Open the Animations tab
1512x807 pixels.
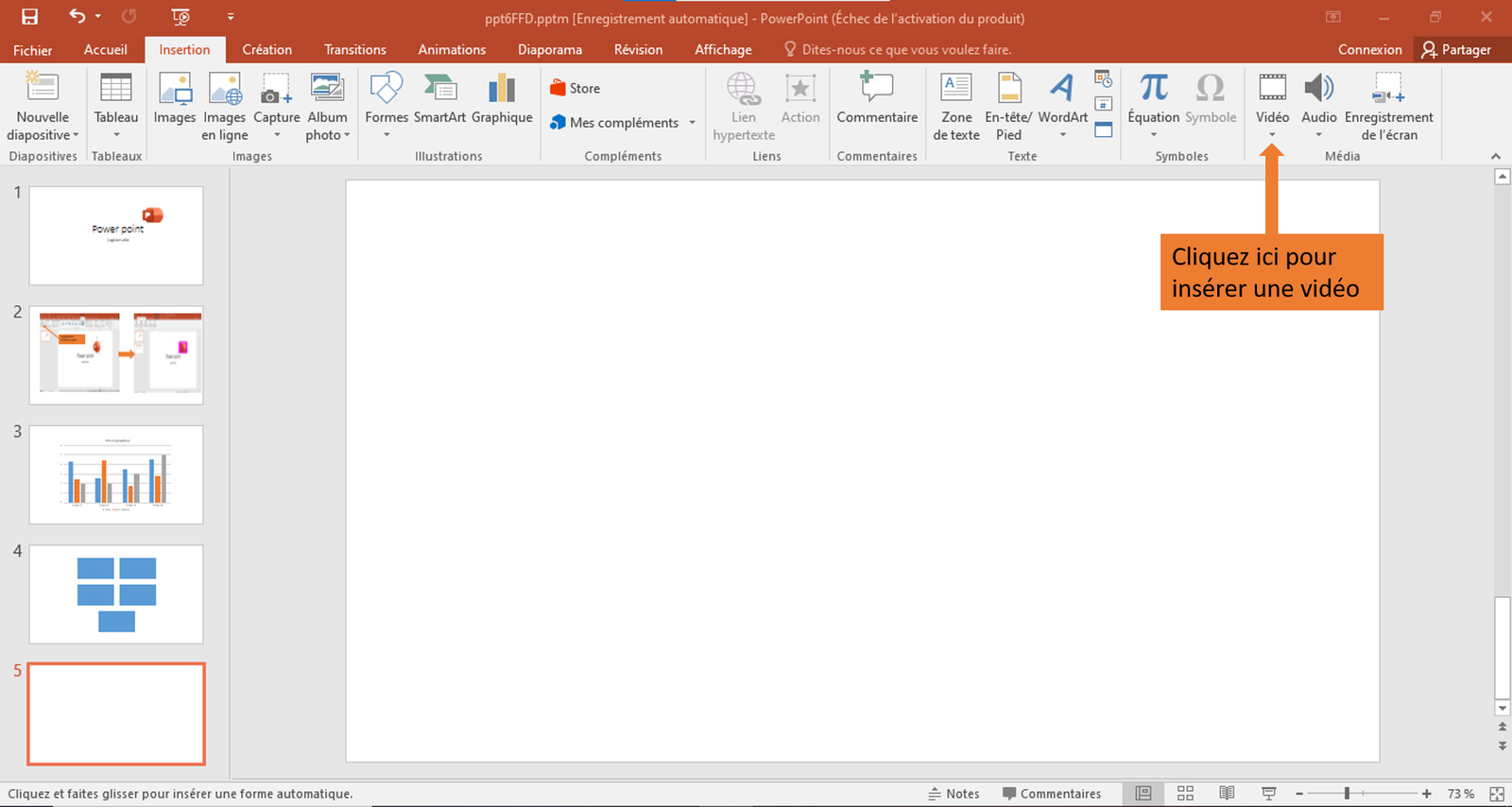pos(452,50)
